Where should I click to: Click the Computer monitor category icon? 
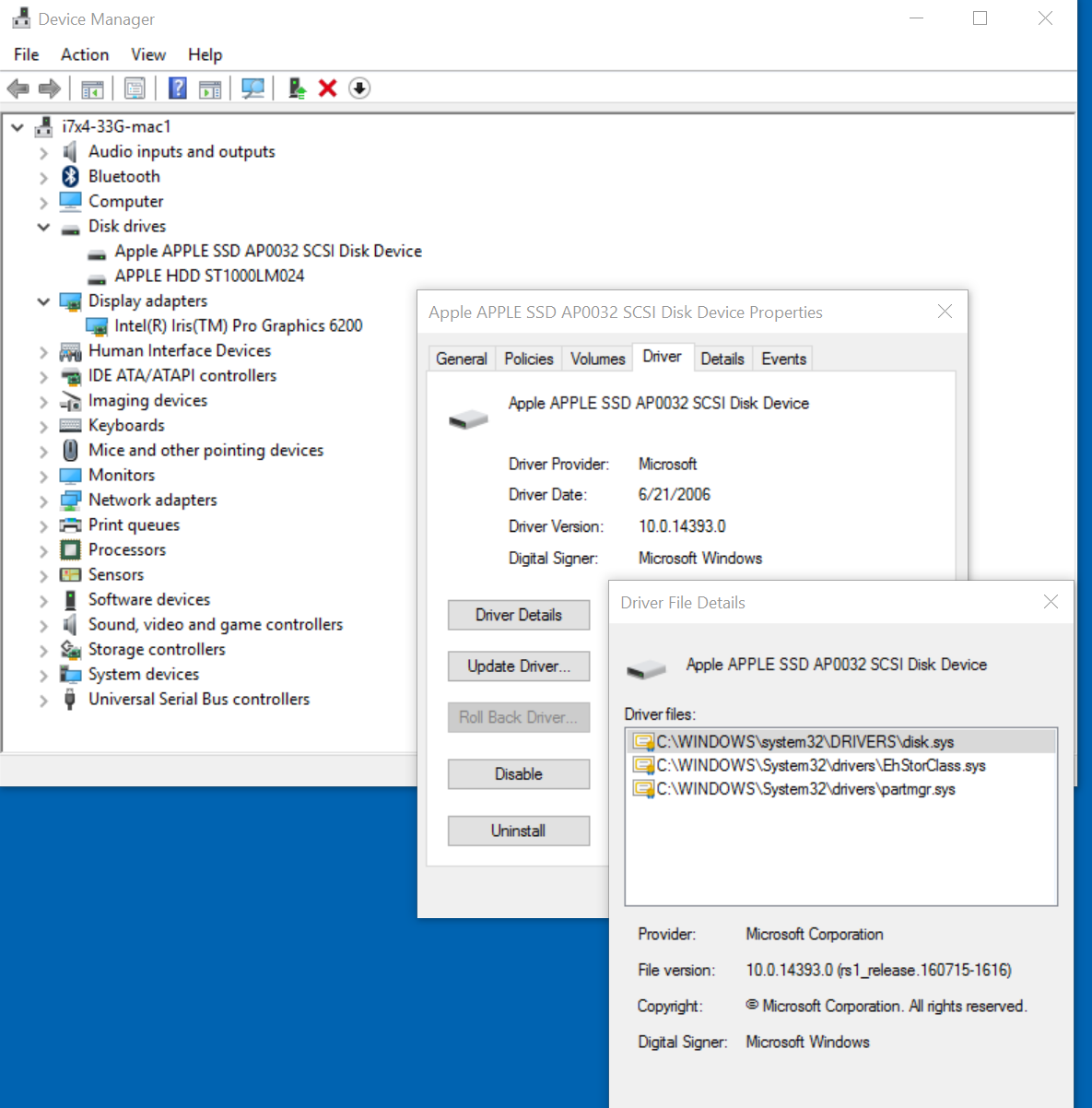(71, 201)
